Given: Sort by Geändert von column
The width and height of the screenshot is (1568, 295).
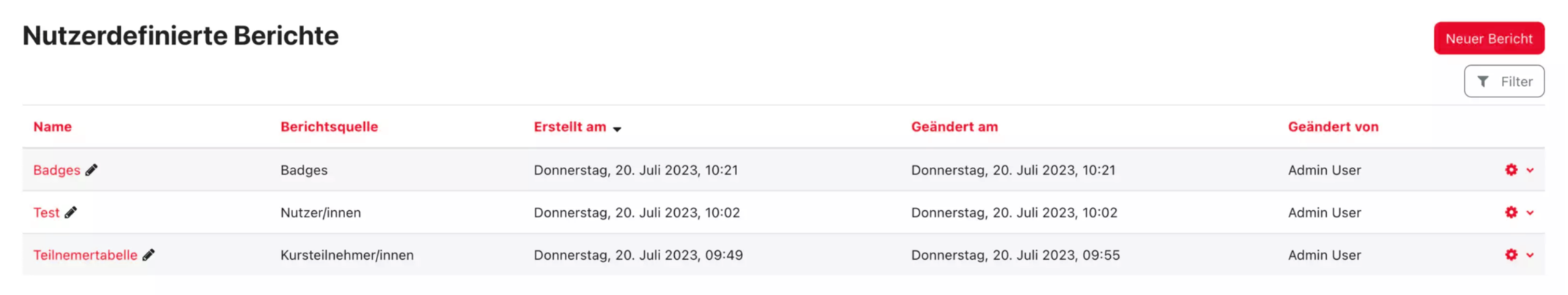Looking at the screenshot, I should pos(1333,127).
